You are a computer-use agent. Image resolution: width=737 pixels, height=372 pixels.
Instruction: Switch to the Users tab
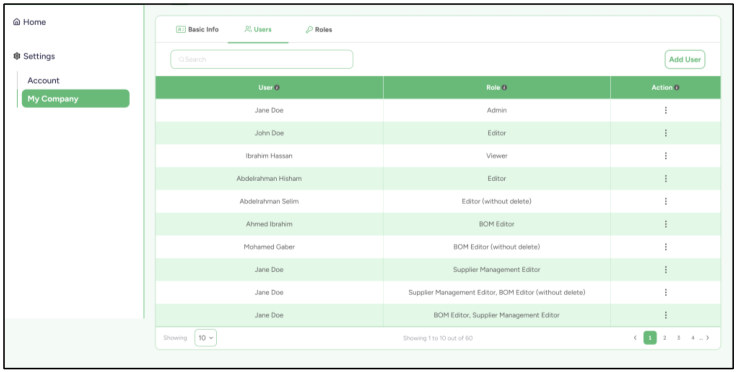click(258, 30)
